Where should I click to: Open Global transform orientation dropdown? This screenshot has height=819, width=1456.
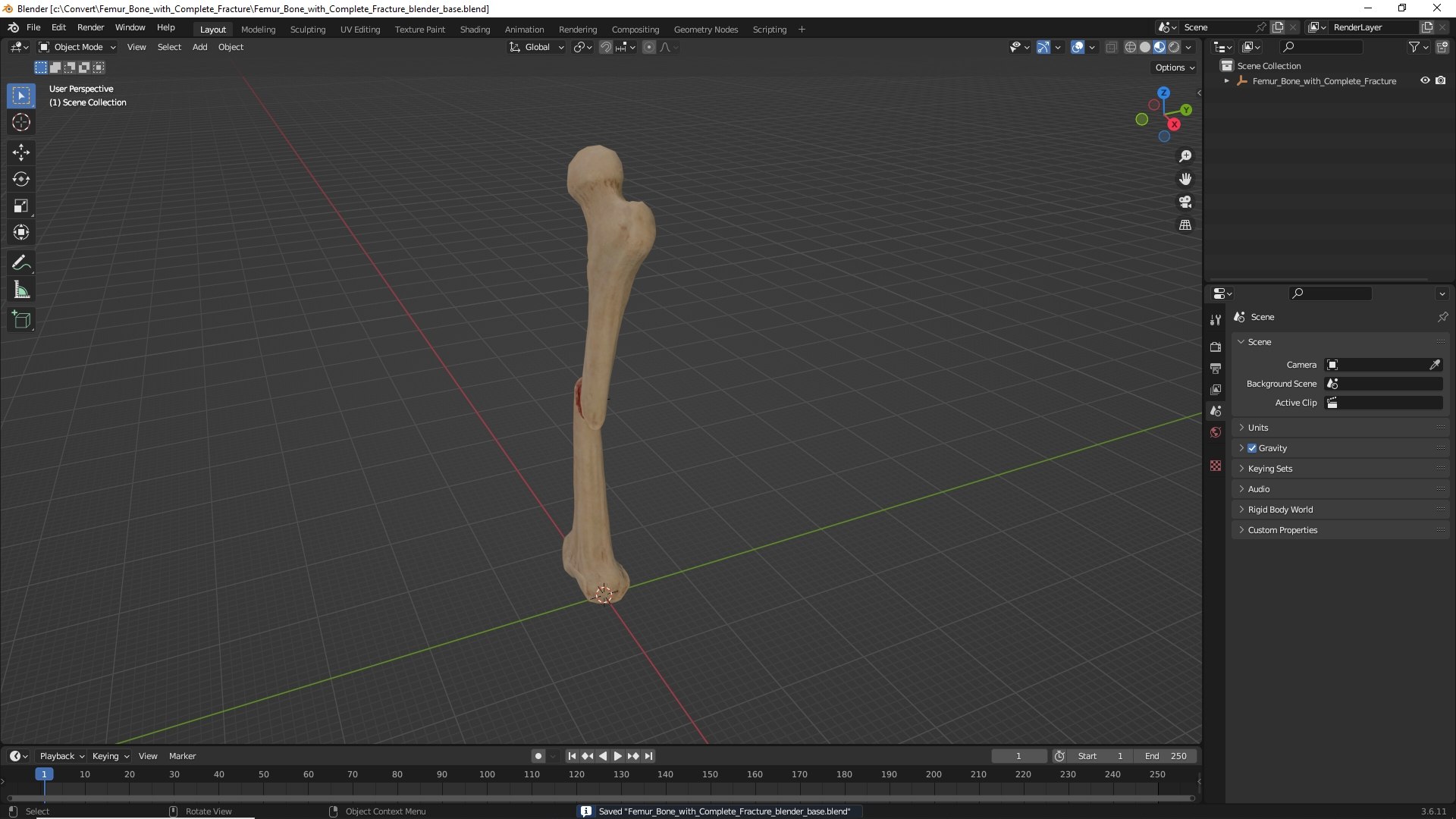(537, 47)
